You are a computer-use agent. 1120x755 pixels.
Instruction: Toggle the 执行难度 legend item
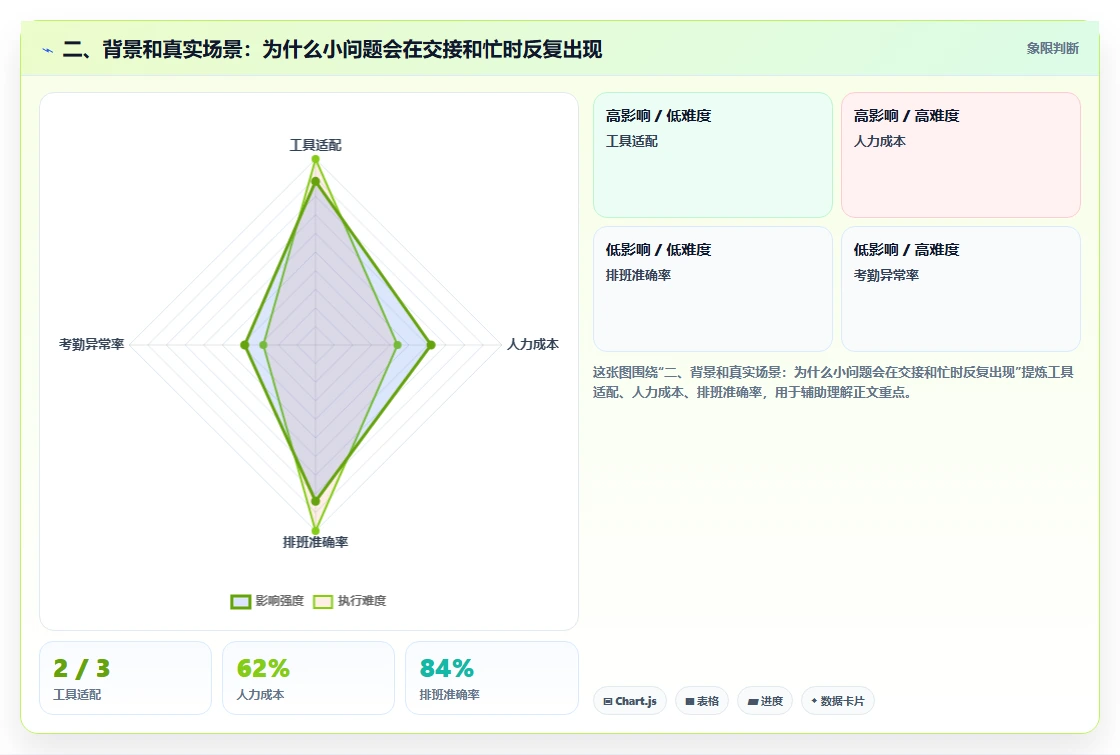350,601
